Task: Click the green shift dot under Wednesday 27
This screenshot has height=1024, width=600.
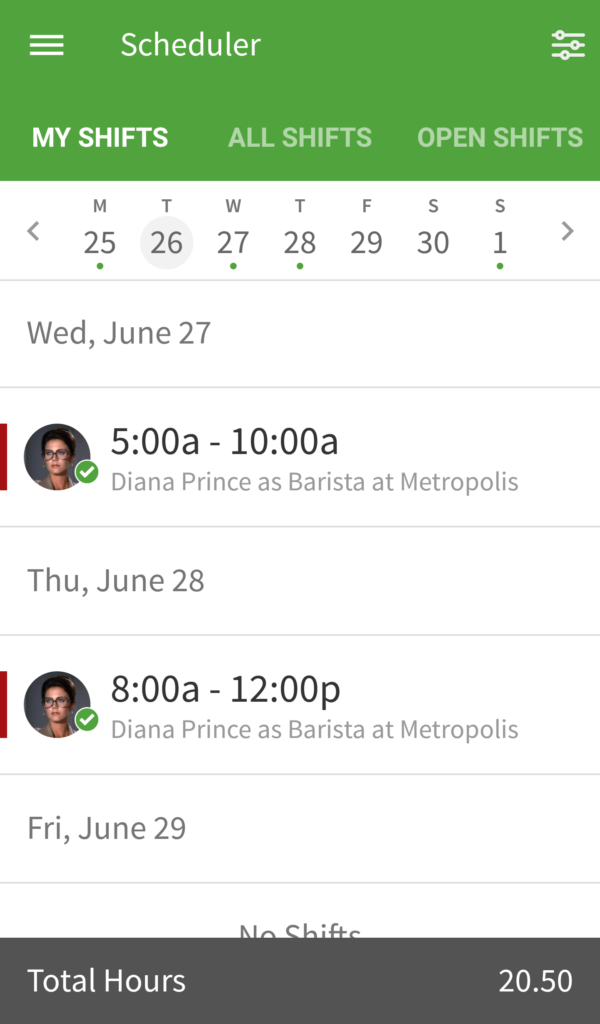Action: 233,267
